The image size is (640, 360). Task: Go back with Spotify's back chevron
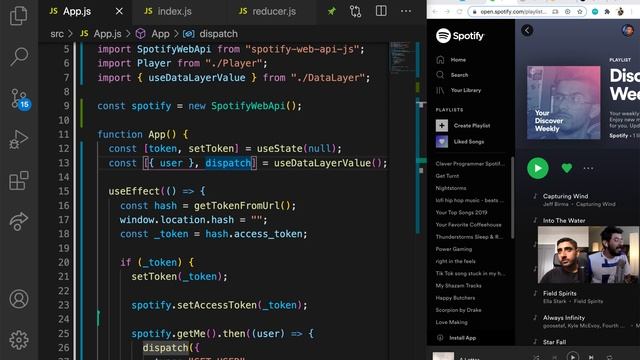tap(527, 30)
